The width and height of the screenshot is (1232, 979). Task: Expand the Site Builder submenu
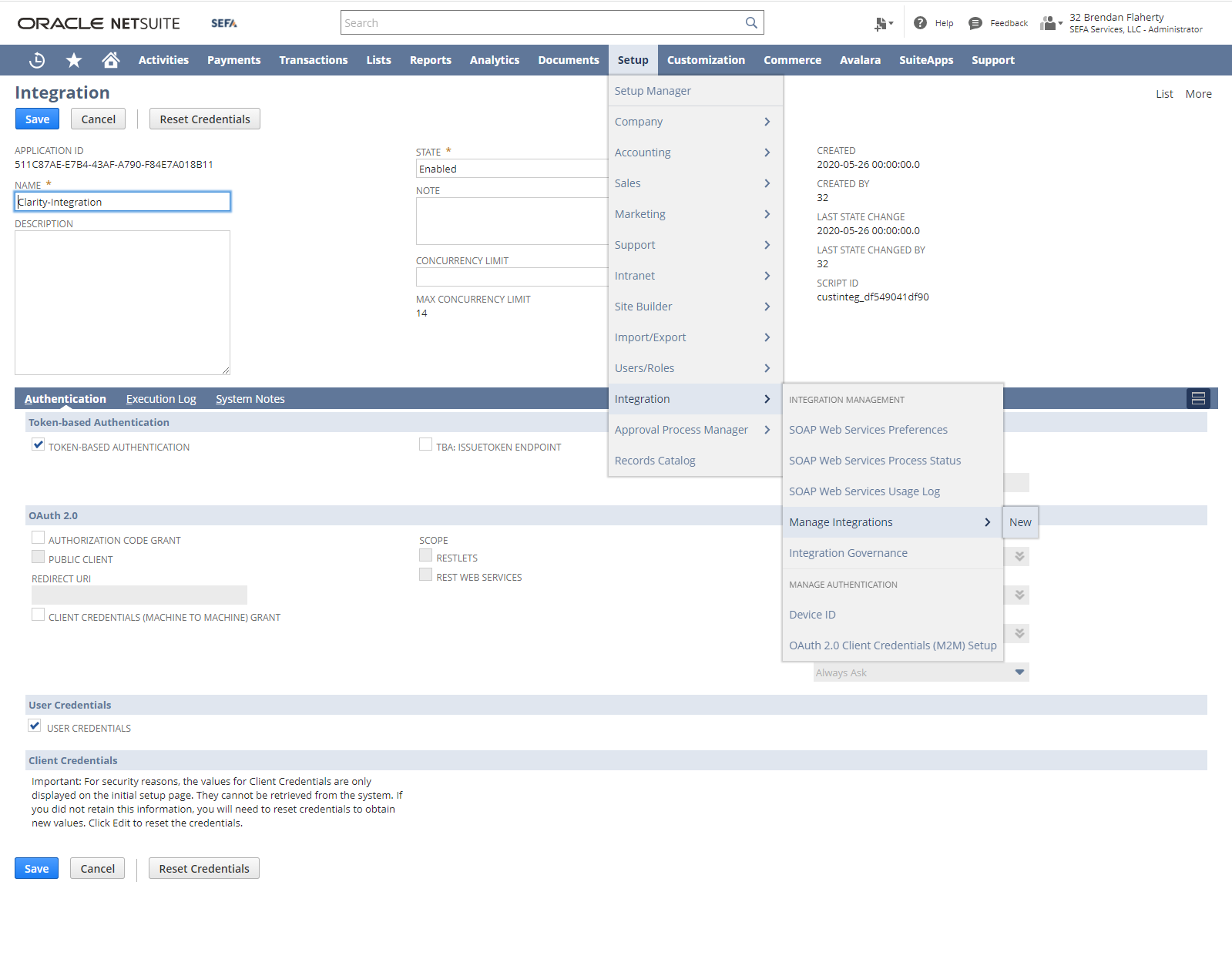pyautogui.click(x=695, y=307)
